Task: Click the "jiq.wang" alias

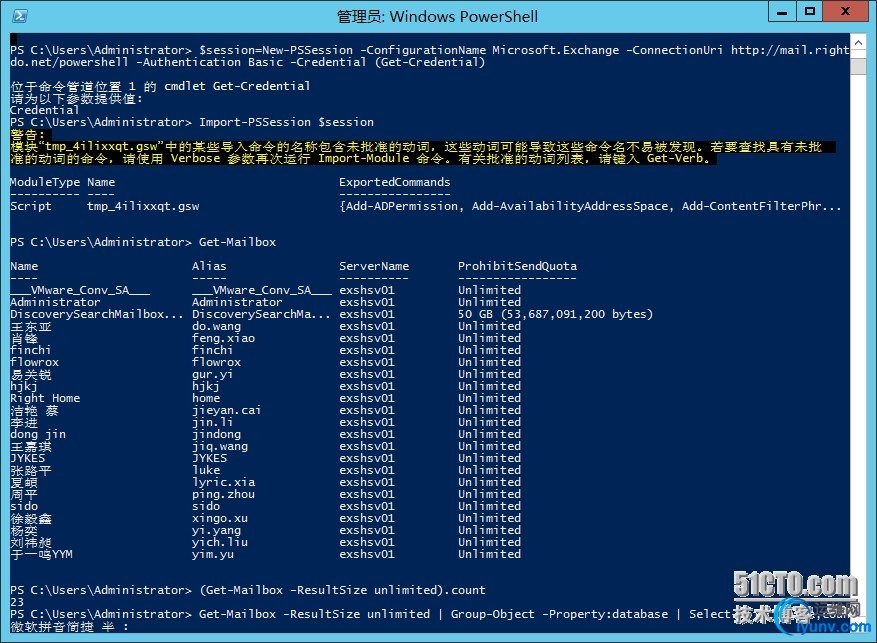Action: point(220,446)
